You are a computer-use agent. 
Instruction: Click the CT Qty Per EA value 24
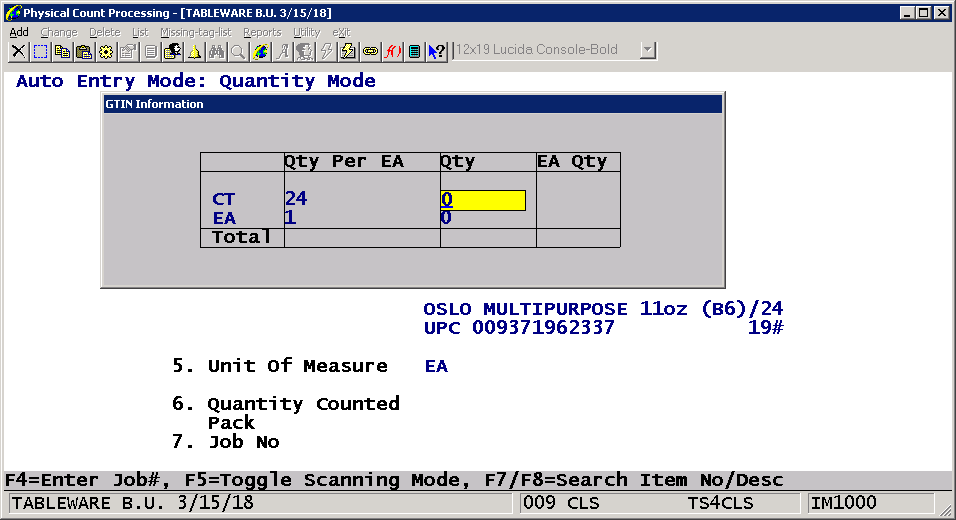click(x=296, y=198)
